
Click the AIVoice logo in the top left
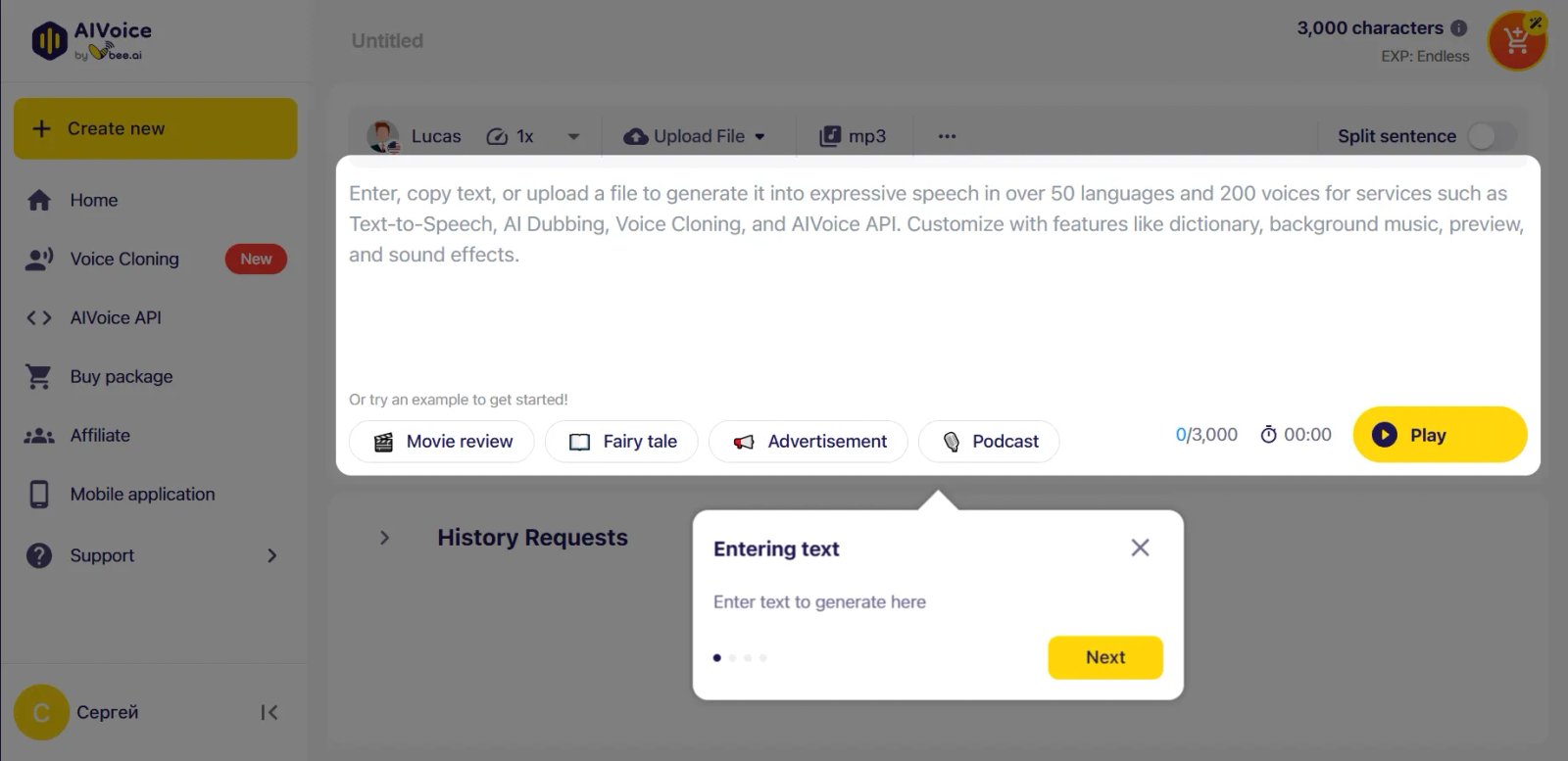88,39
